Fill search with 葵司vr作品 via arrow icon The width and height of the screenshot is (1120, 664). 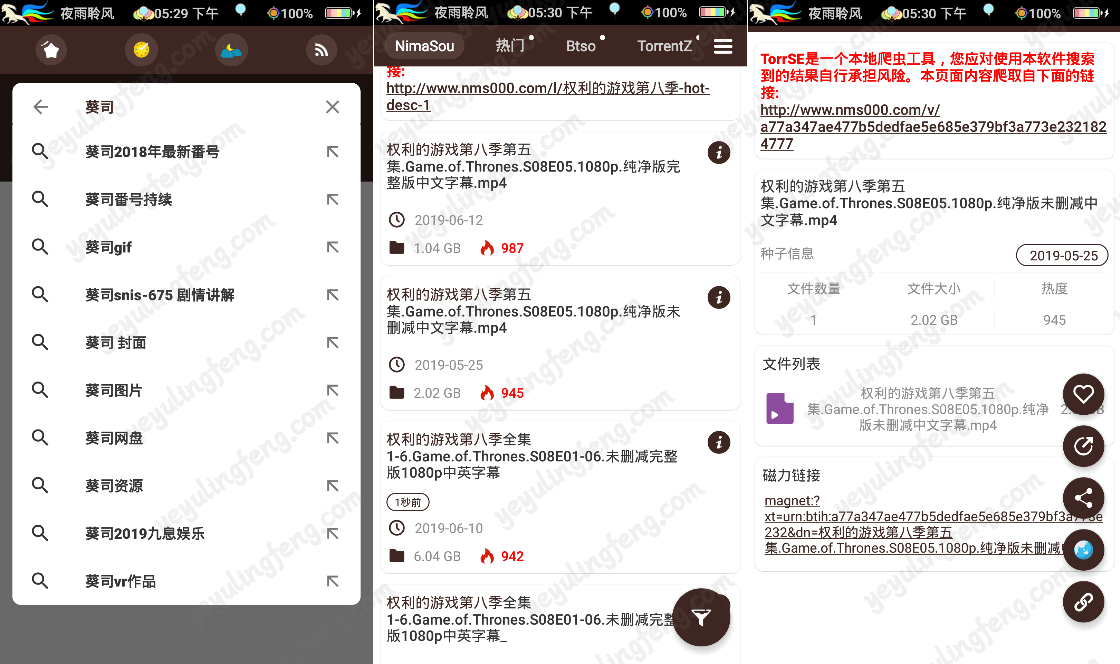coord(332,581)
